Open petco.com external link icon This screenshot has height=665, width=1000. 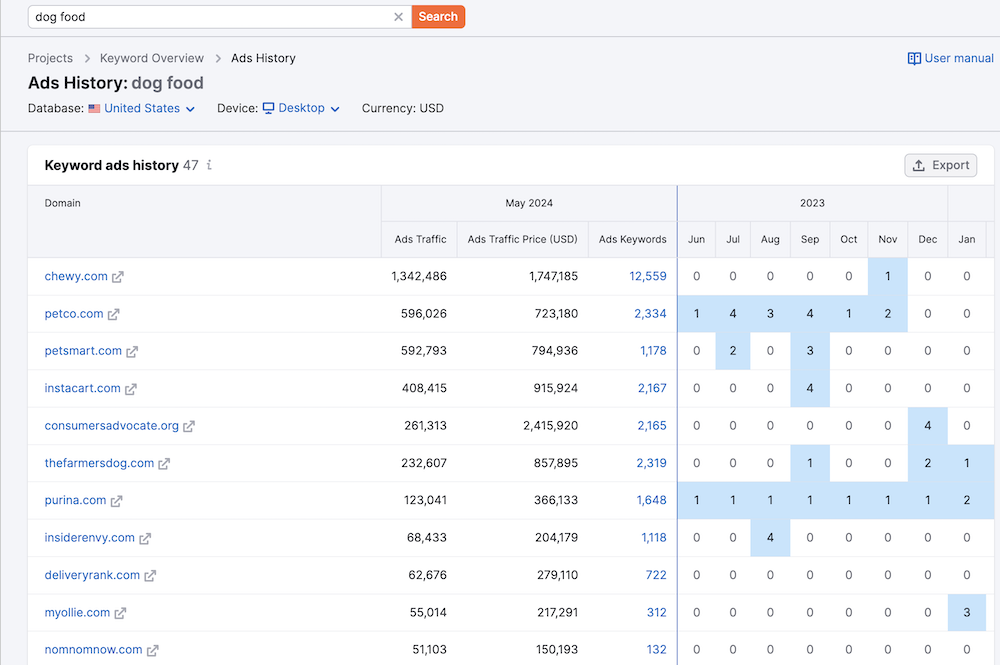click(114, 314)
